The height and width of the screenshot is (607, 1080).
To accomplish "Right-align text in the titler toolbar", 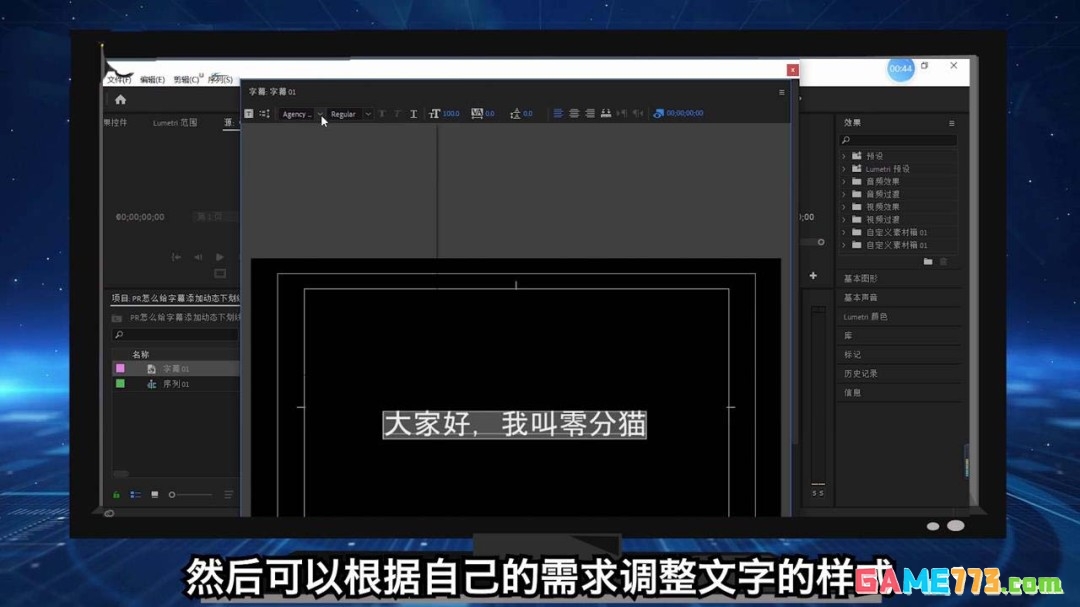I will click(589, 113).
